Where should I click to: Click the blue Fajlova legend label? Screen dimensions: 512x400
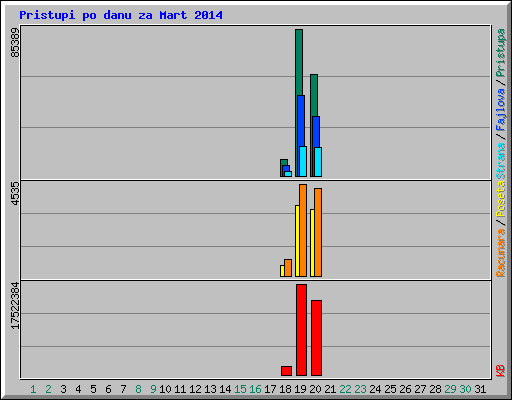coord(500,110)
